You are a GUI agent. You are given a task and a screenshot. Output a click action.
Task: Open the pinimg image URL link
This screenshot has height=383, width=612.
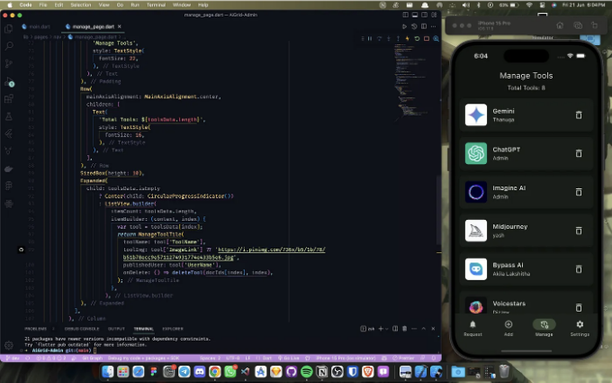[271, 249]
